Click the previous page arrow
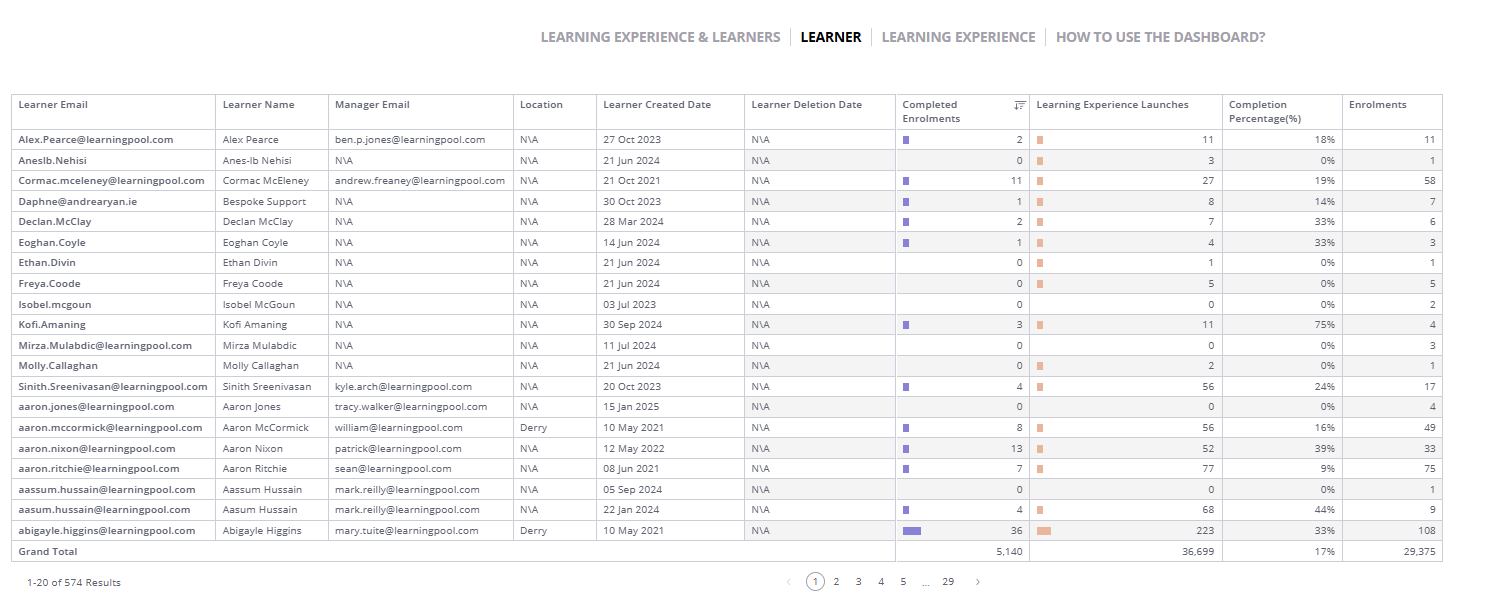 [x=790, y=581]
